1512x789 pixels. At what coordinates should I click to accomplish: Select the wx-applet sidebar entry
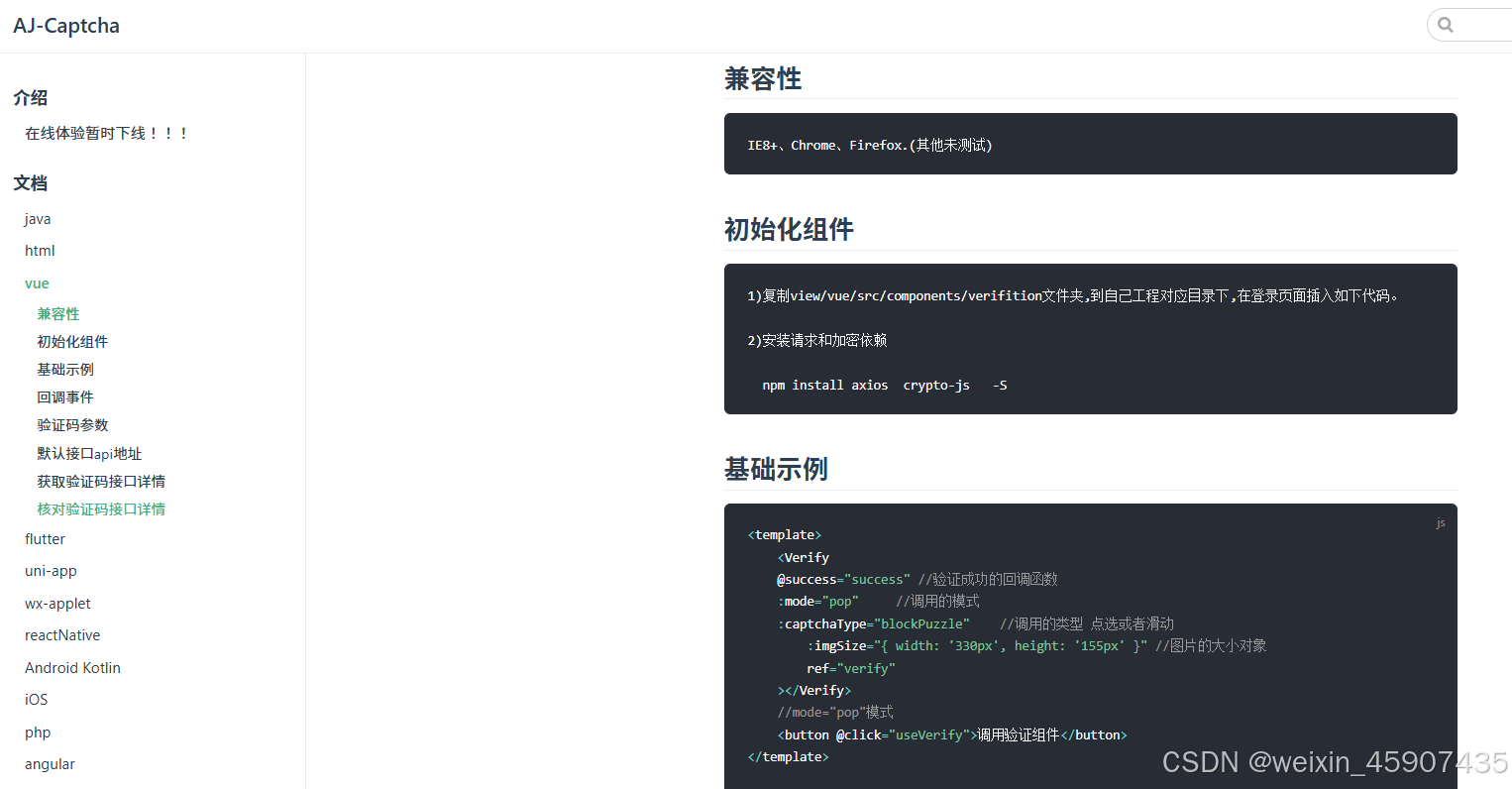[57, 603]
